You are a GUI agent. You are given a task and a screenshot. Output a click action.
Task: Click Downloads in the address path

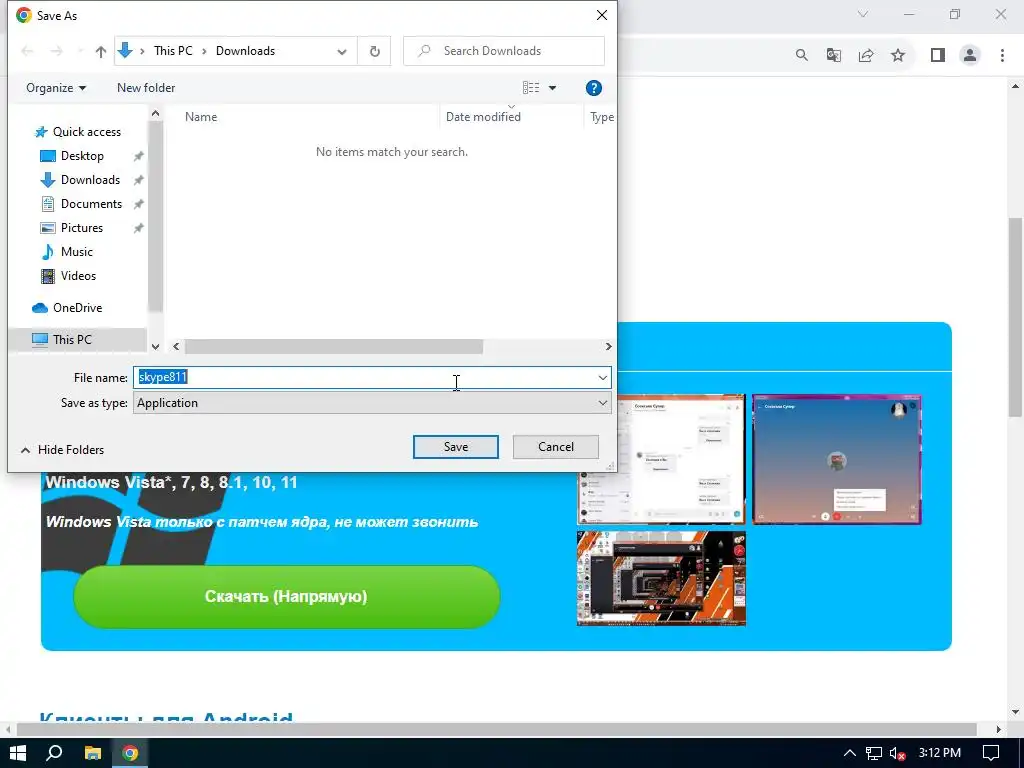coord(246,51)
